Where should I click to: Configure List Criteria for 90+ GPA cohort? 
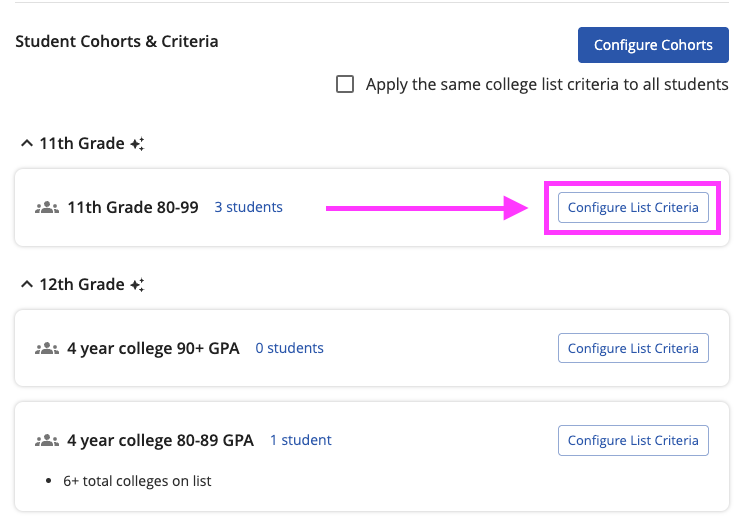point(633,349)
